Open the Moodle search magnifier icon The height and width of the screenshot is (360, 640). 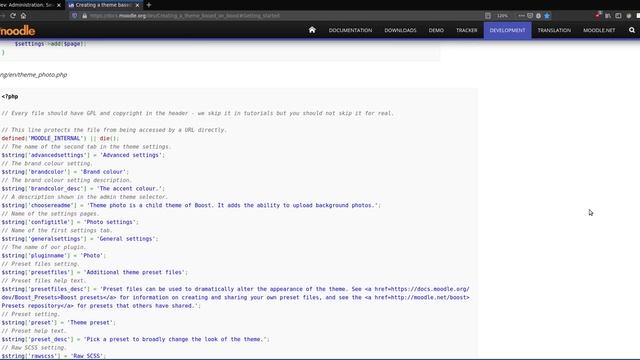tap(632, 30)
